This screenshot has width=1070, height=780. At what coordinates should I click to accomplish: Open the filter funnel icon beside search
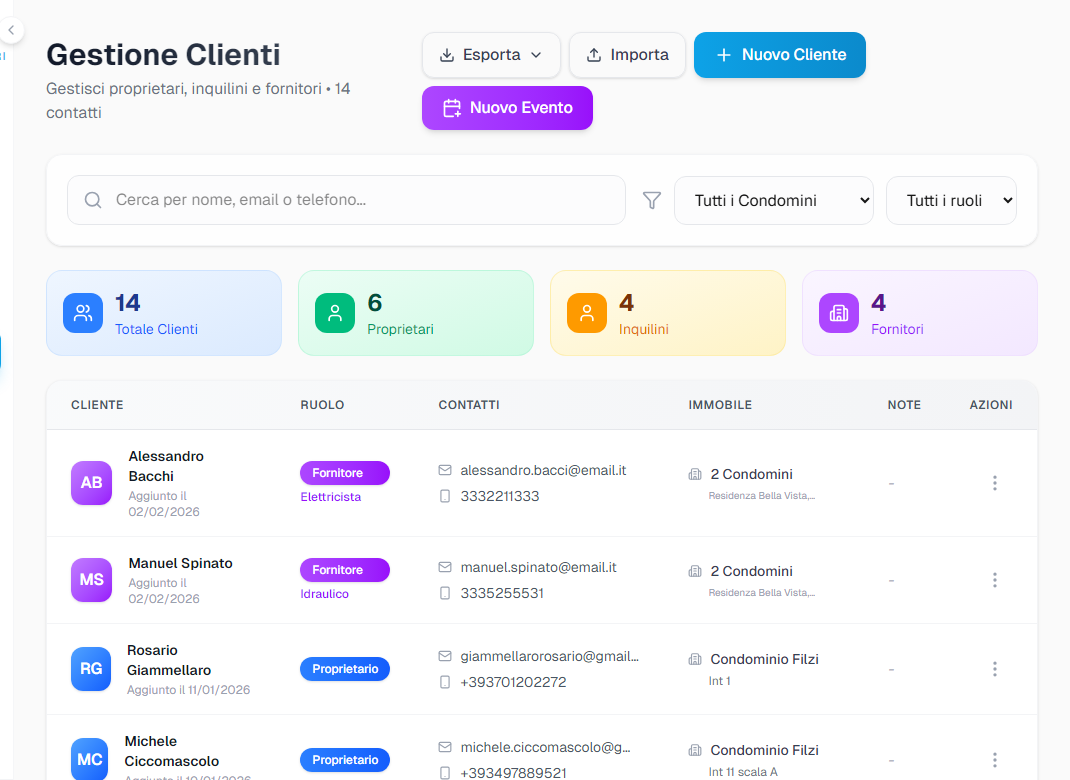coord(651,200)
